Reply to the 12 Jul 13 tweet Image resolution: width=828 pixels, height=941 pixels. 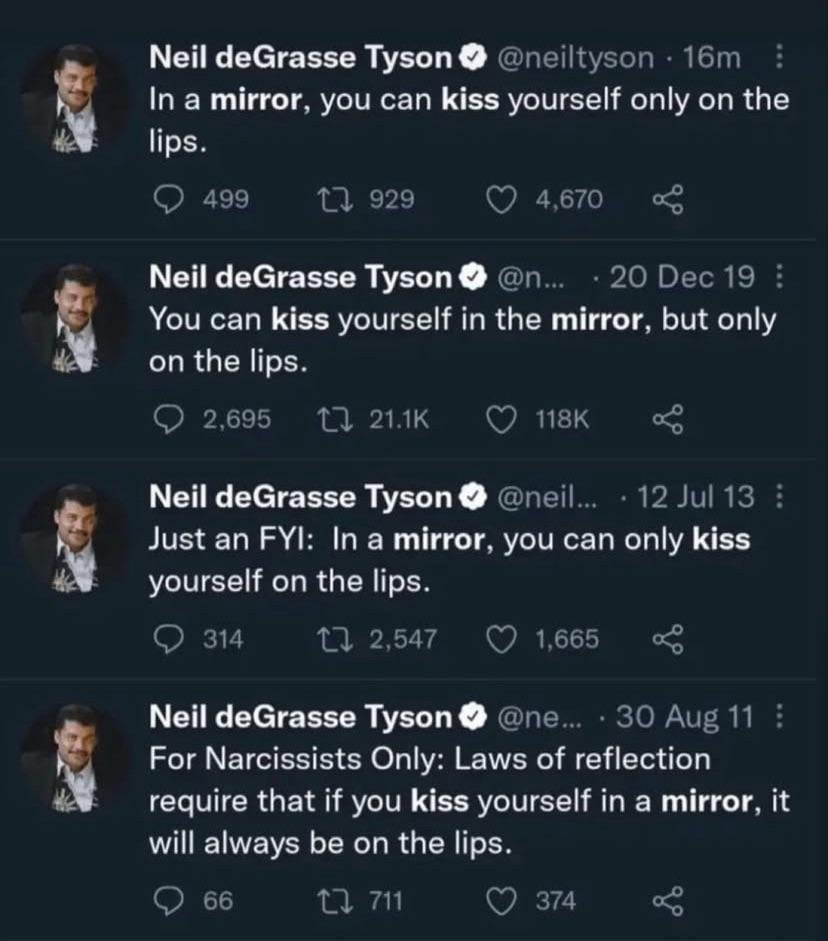[168, 640]
